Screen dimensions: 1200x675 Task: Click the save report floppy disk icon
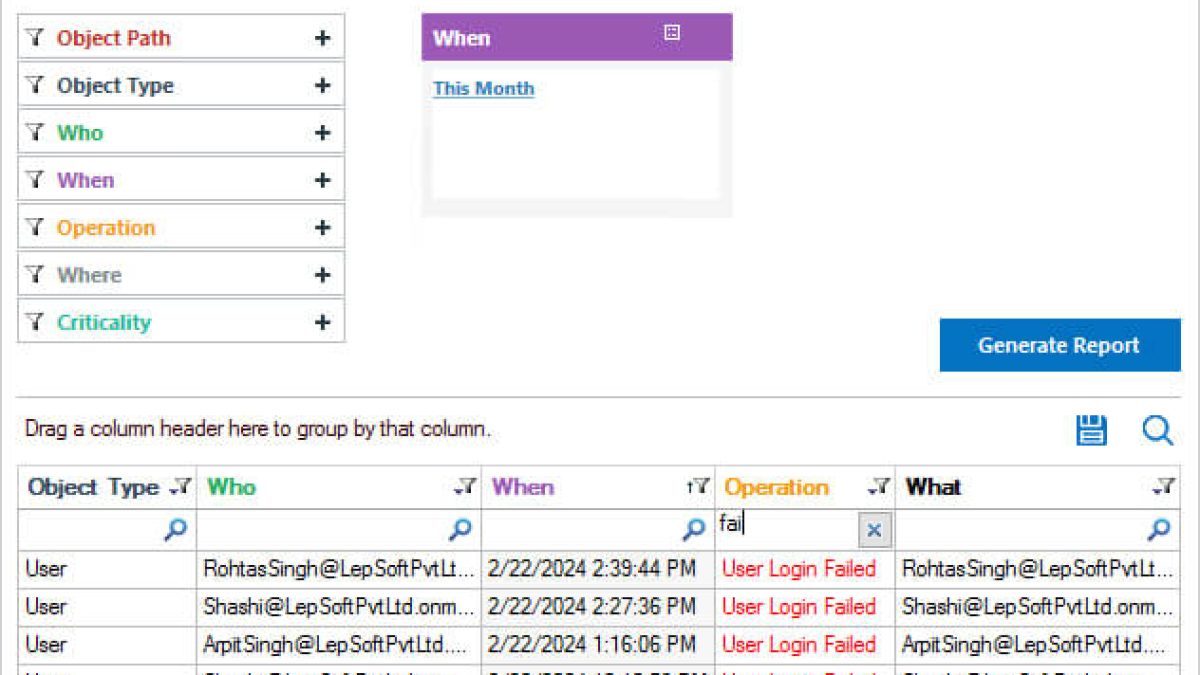coord(1091,431)
